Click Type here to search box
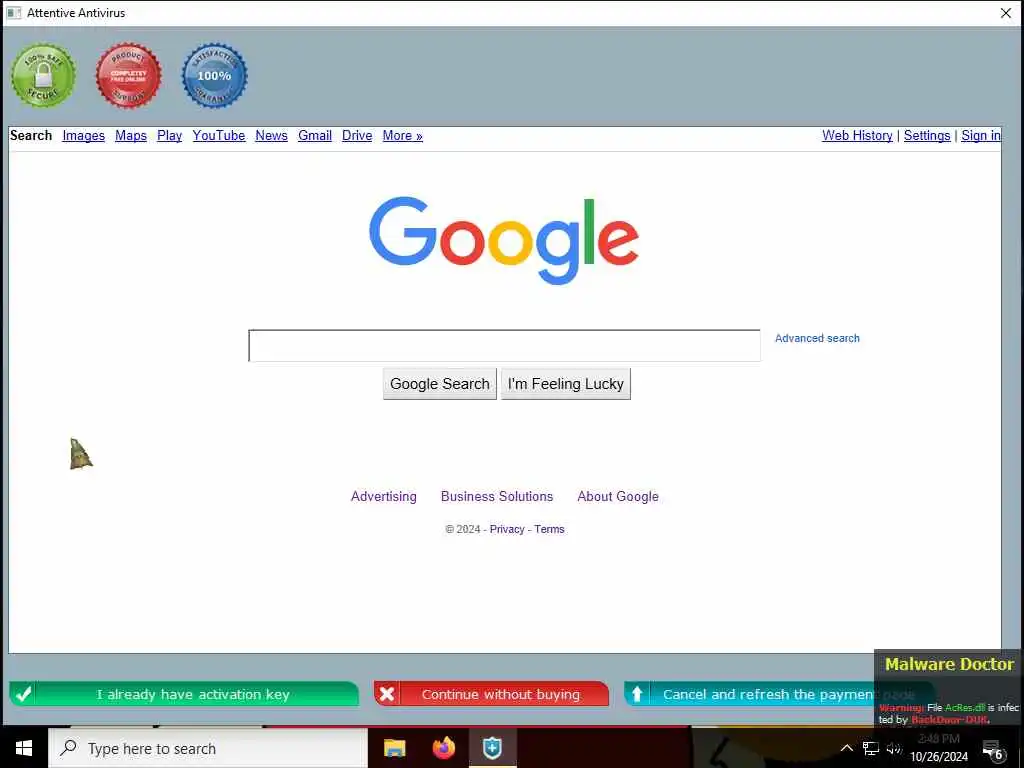 [208, 748]
